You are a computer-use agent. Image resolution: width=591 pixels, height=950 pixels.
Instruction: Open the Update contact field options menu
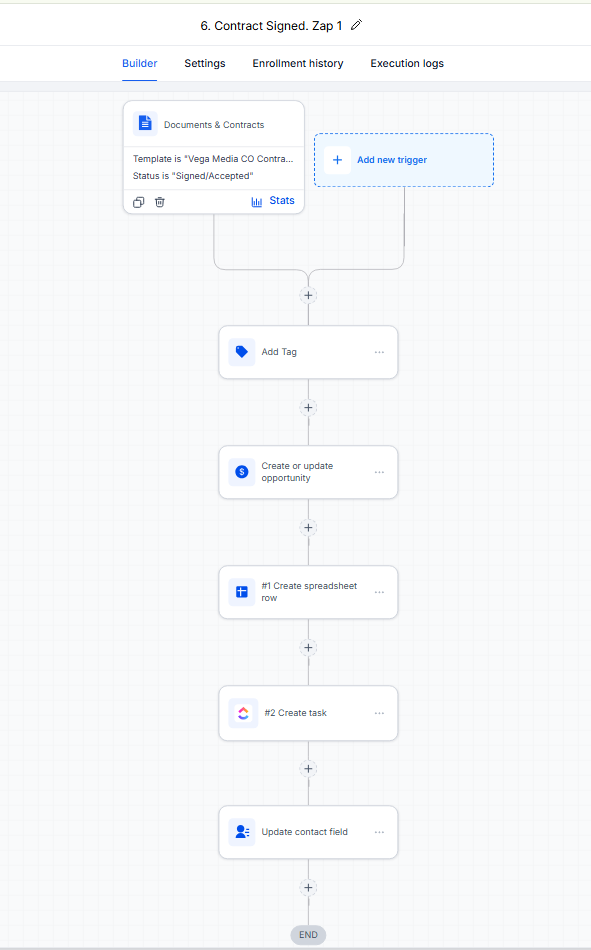[379, 832]
